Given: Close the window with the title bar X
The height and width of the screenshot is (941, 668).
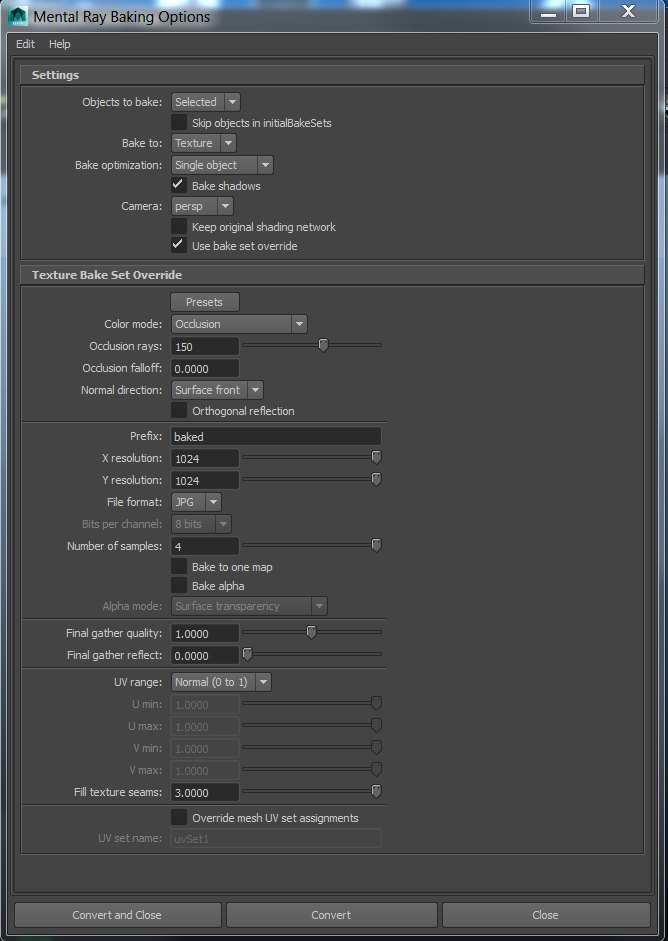Looking at the screenshot, I should tap(628, 11).
